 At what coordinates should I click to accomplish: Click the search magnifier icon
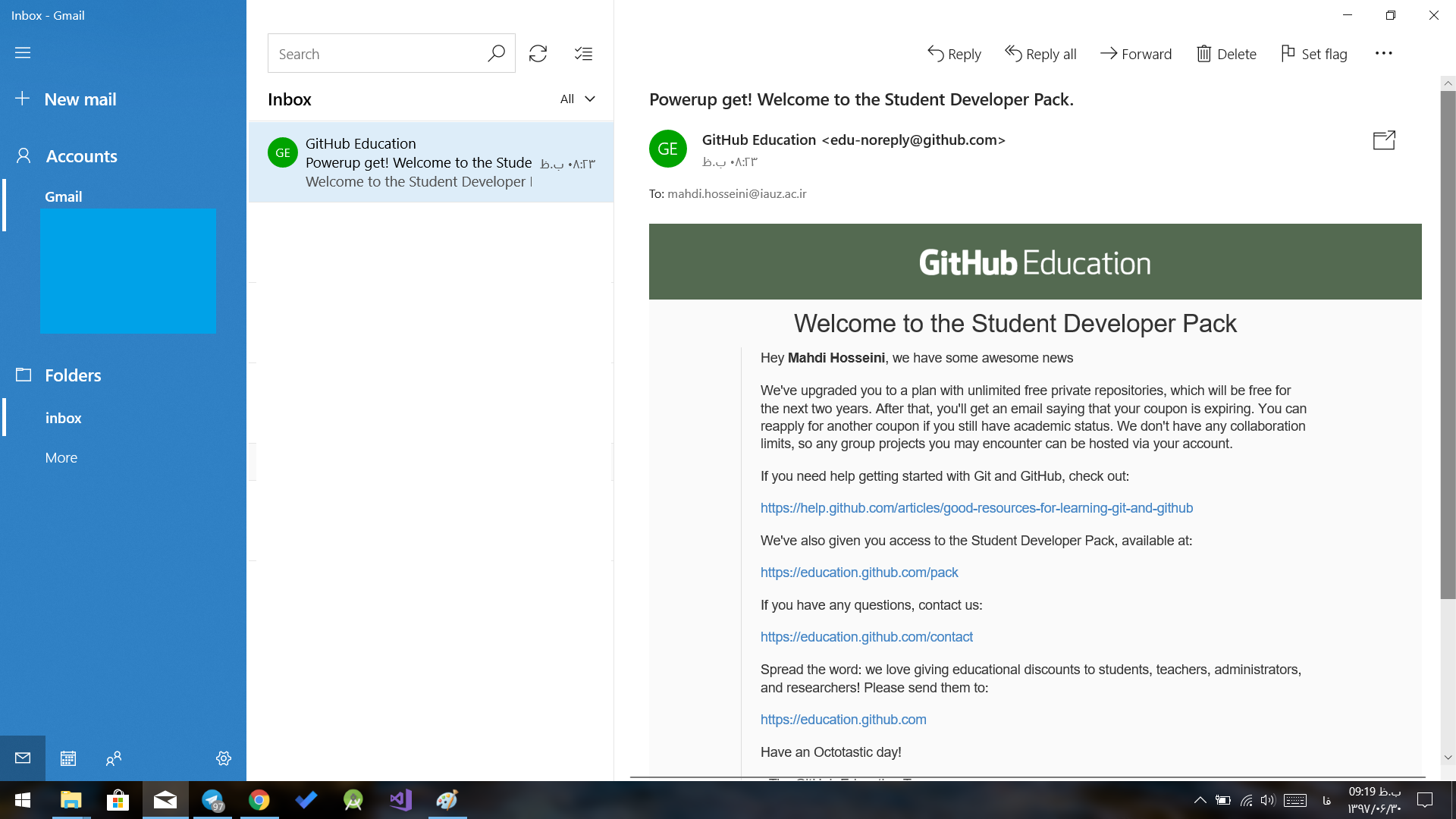(x=497, y=53)
